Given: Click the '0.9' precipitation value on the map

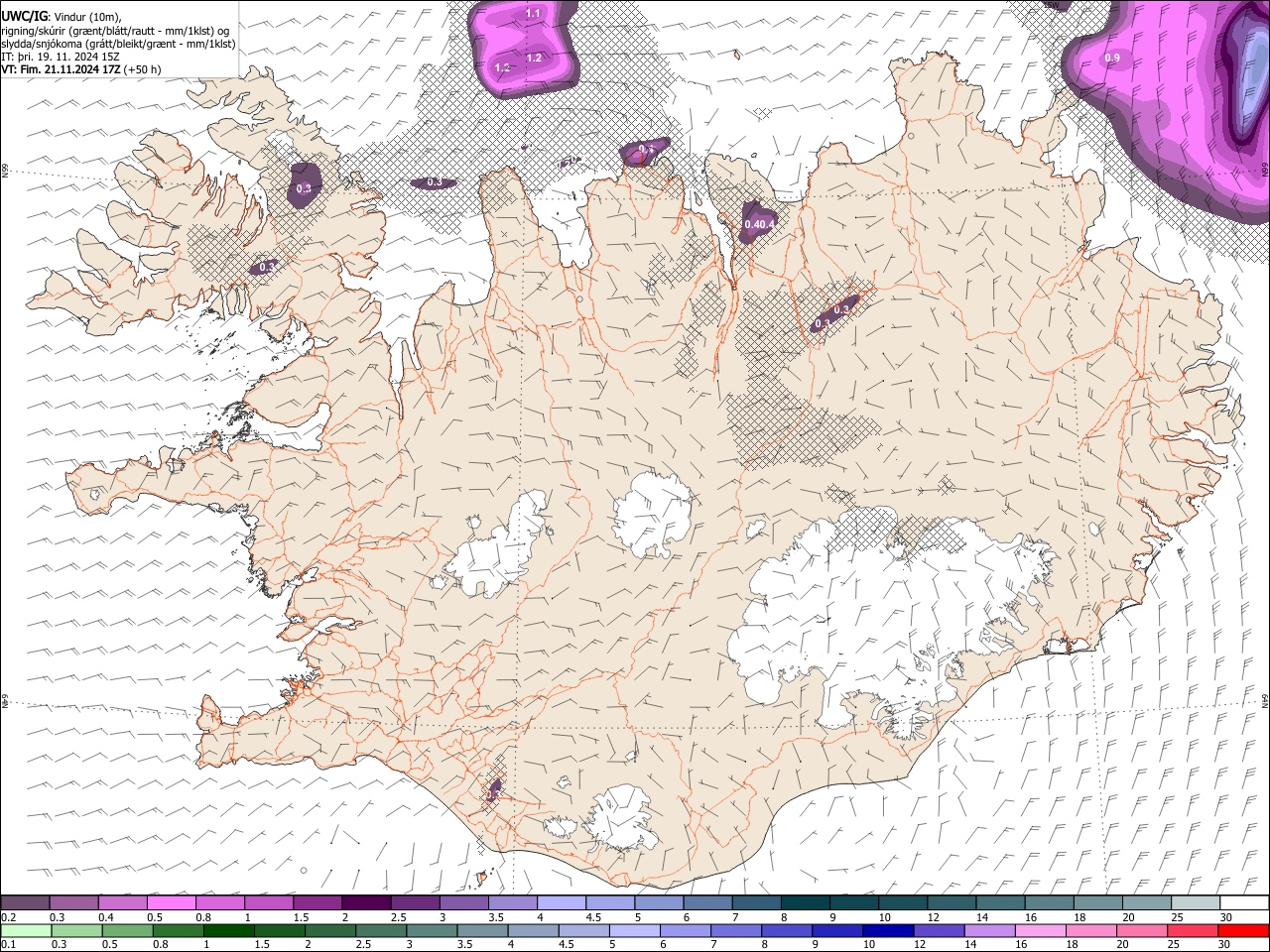Looking at the screenshot, I should 1112,59.
